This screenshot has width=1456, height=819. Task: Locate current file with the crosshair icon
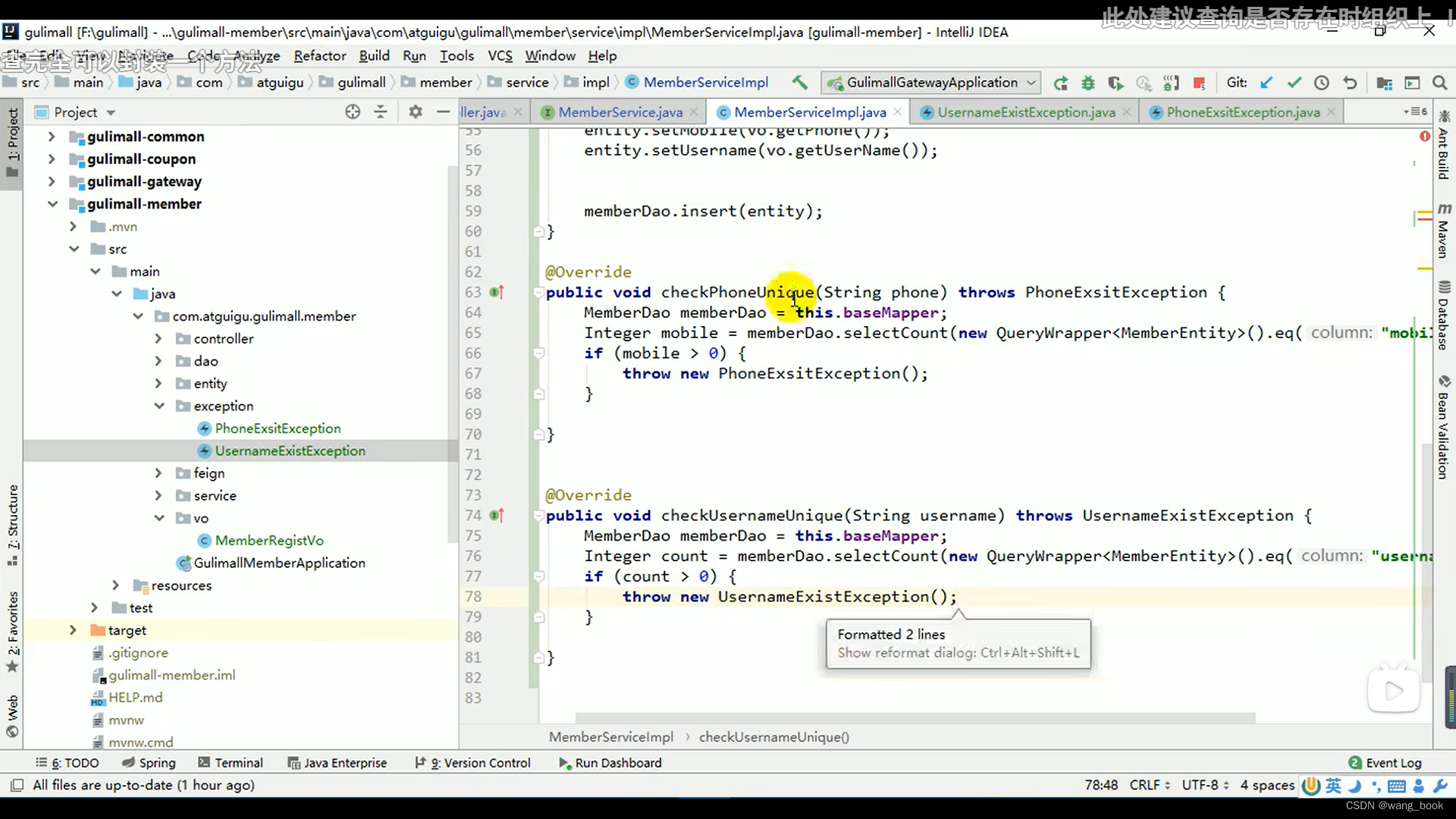click(x=353, y=112)
